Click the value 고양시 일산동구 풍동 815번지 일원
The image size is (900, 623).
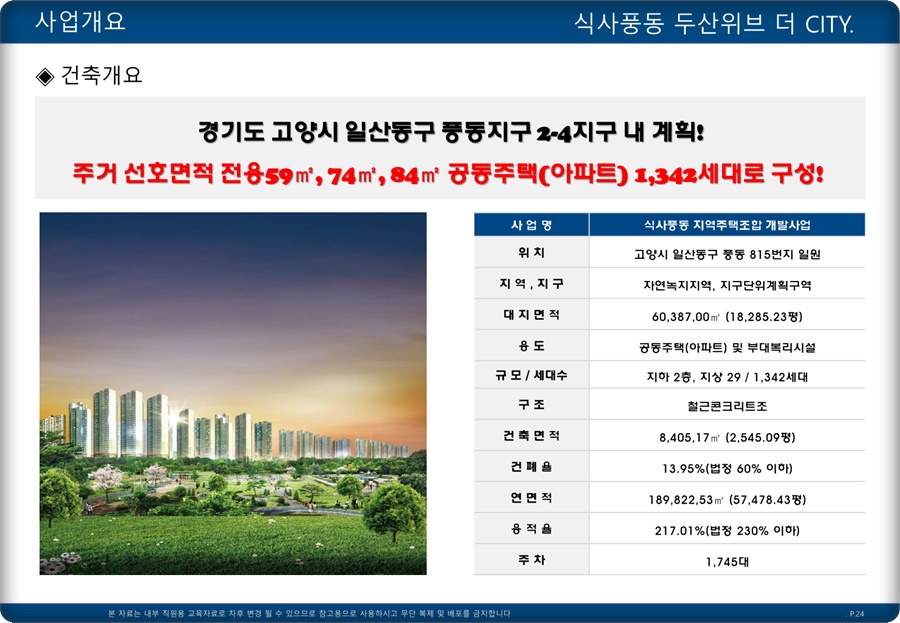click(x=727, y=254)
